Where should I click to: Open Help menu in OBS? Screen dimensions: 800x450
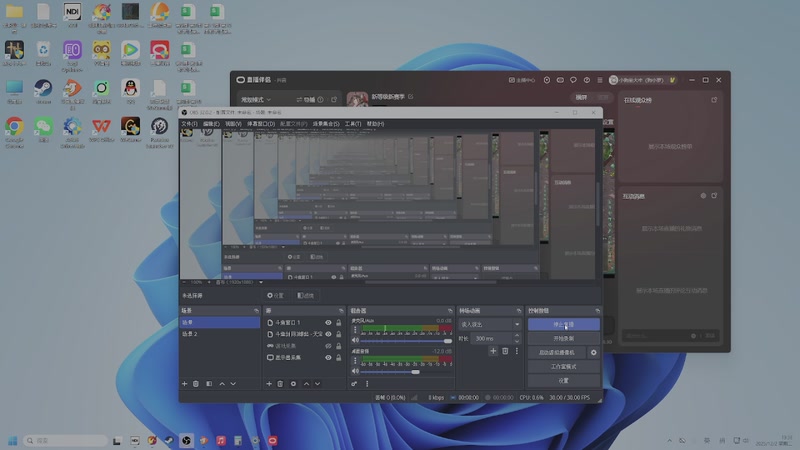point(376,124)
